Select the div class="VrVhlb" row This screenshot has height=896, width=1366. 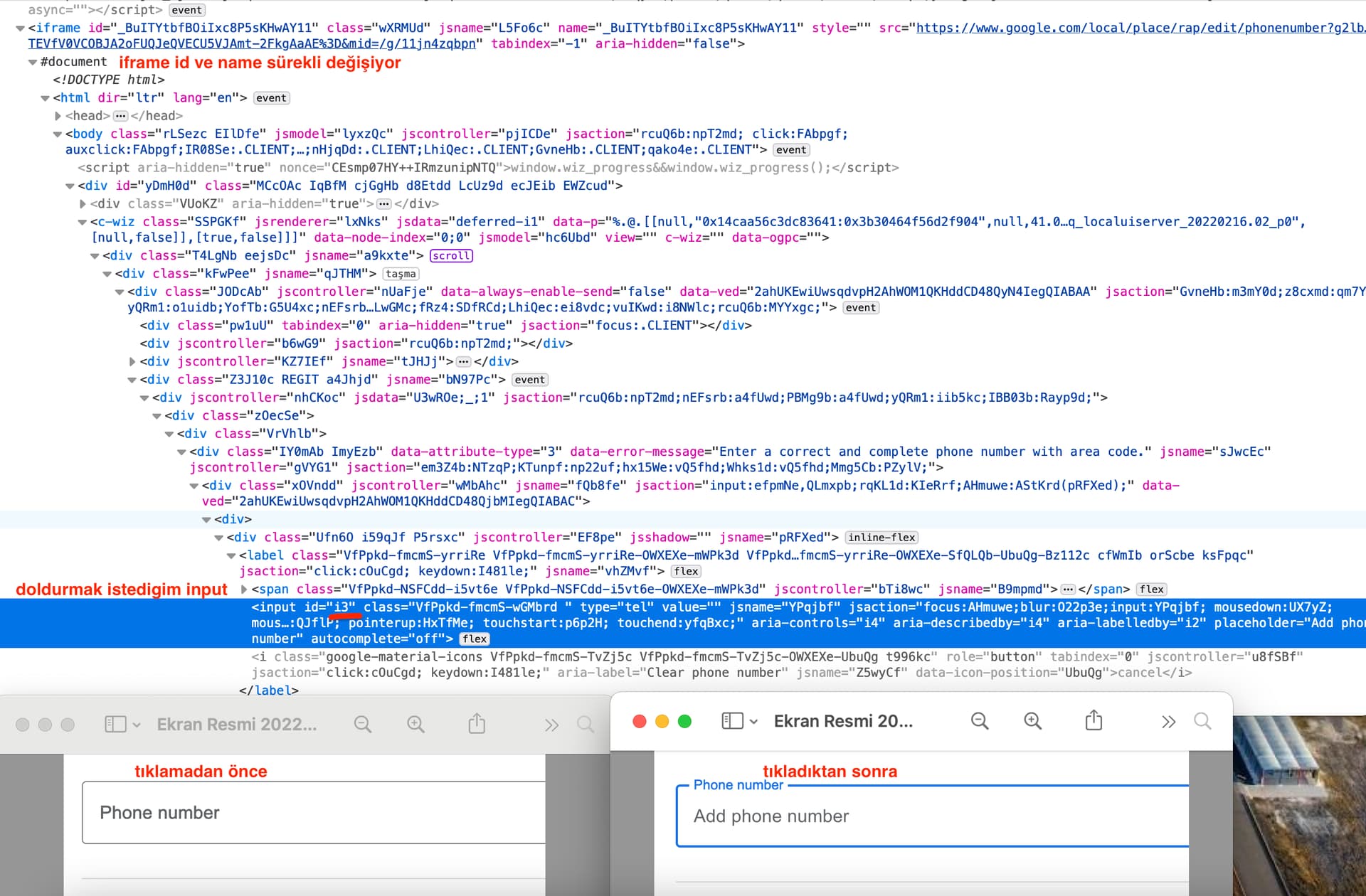point(252,433)
